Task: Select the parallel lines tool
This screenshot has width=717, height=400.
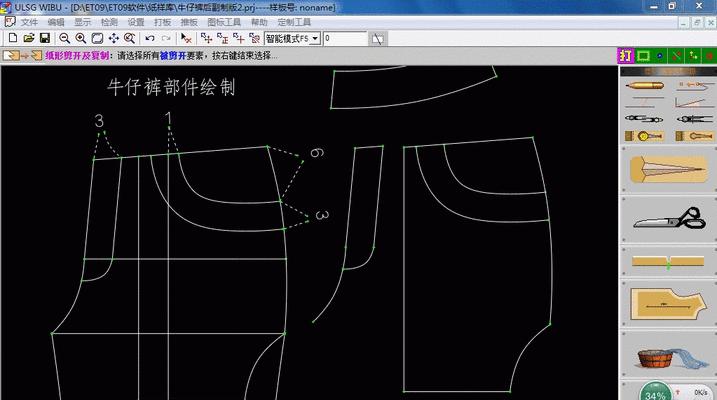Action: click(645, 102)
